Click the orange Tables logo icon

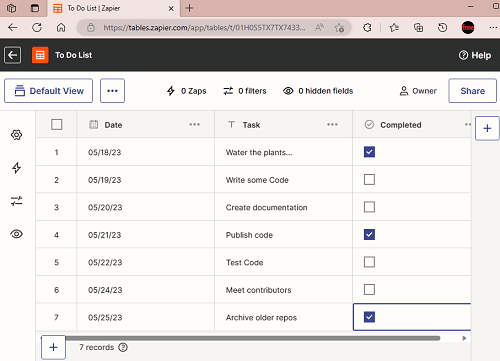click(x=40, y=55)
